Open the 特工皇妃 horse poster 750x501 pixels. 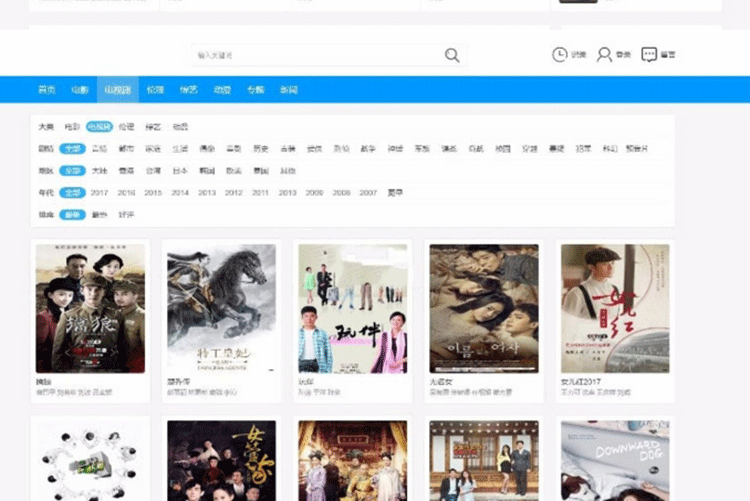tap(221, 309)
